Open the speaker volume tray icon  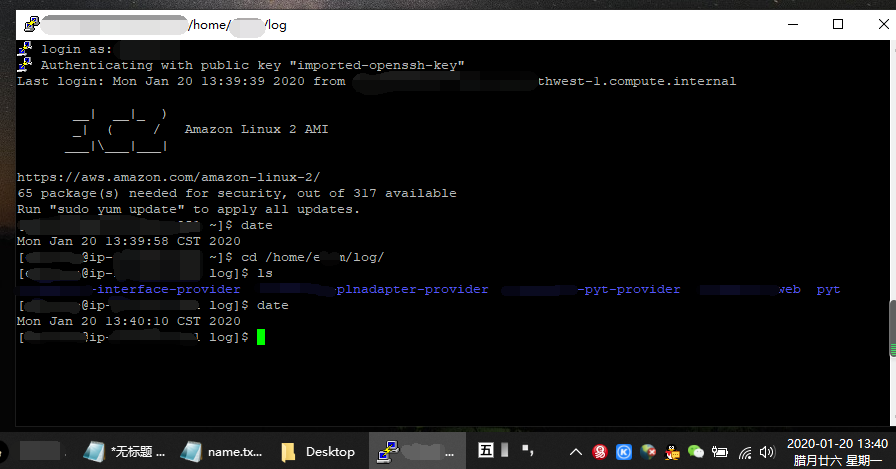(x=767, y=452)
